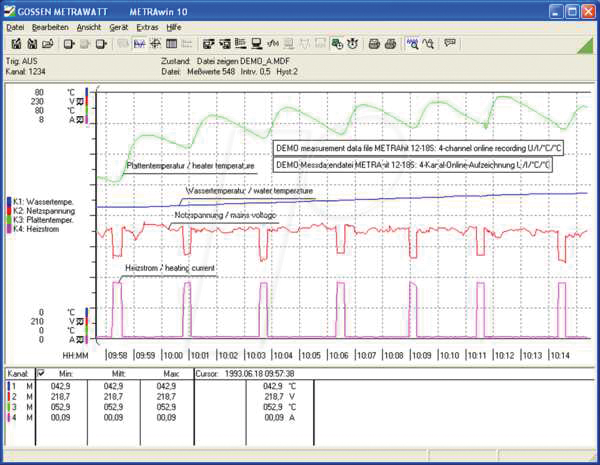Toggle the checkbox next to 230 V scale
This screenshot has height=465, width=600.
click(81, 101)
